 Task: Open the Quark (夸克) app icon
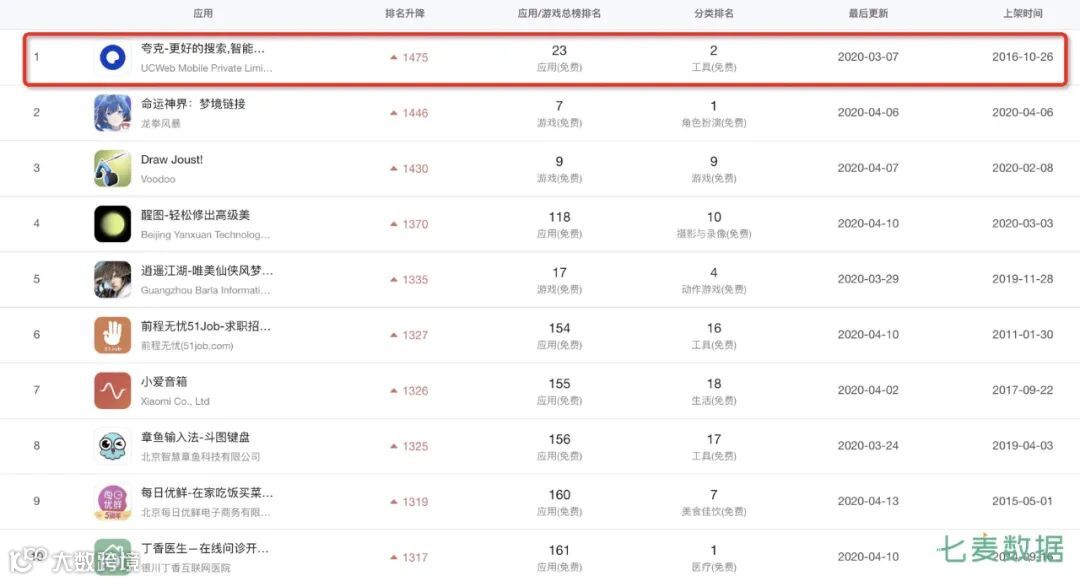coord(112,57)
